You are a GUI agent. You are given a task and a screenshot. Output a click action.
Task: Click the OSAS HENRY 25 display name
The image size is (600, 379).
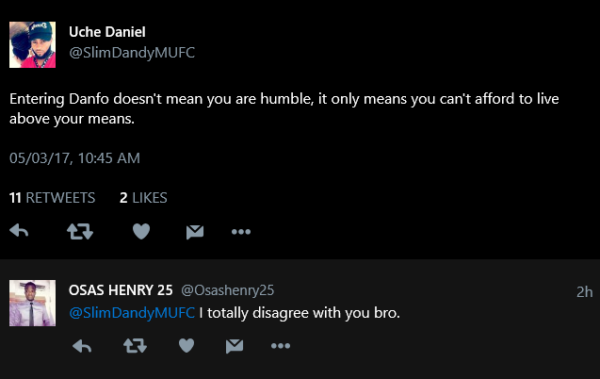tap(121, 290)
